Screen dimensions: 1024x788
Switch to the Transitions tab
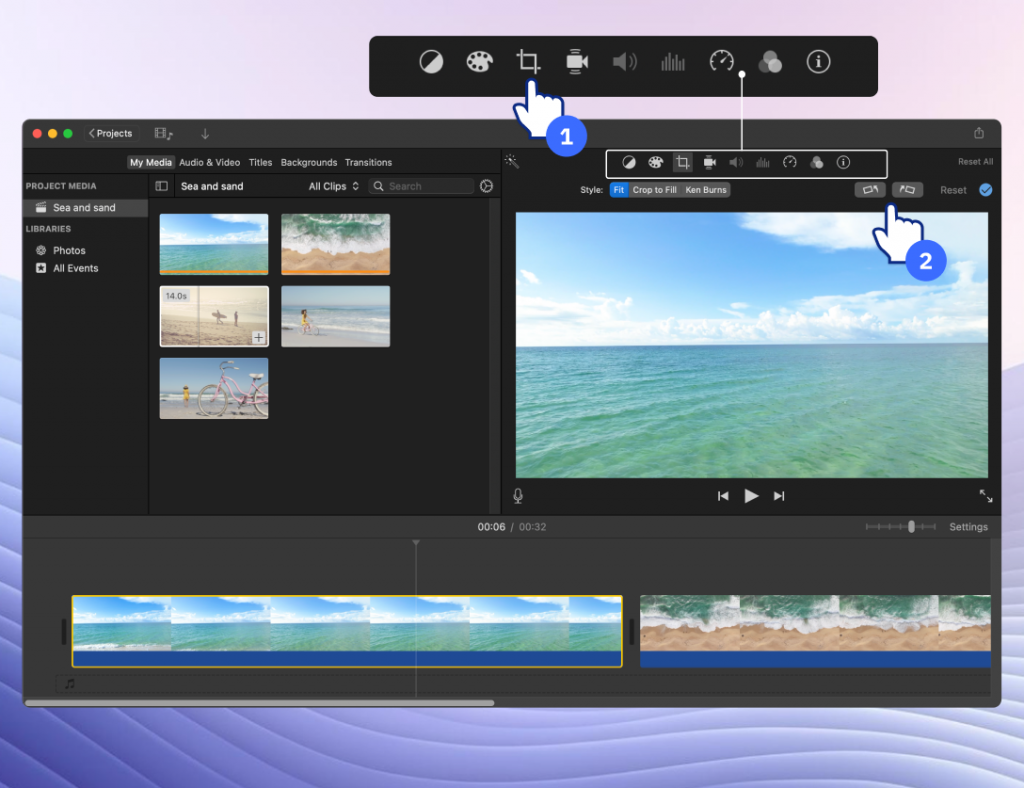[x=368, y=162]
